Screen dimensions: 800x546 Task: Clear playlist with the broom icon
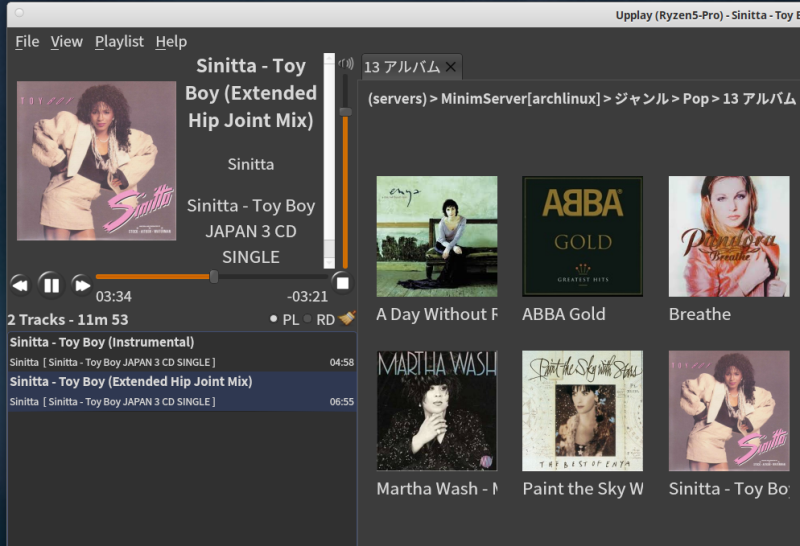pyautogui.click(x=347, y=318)
